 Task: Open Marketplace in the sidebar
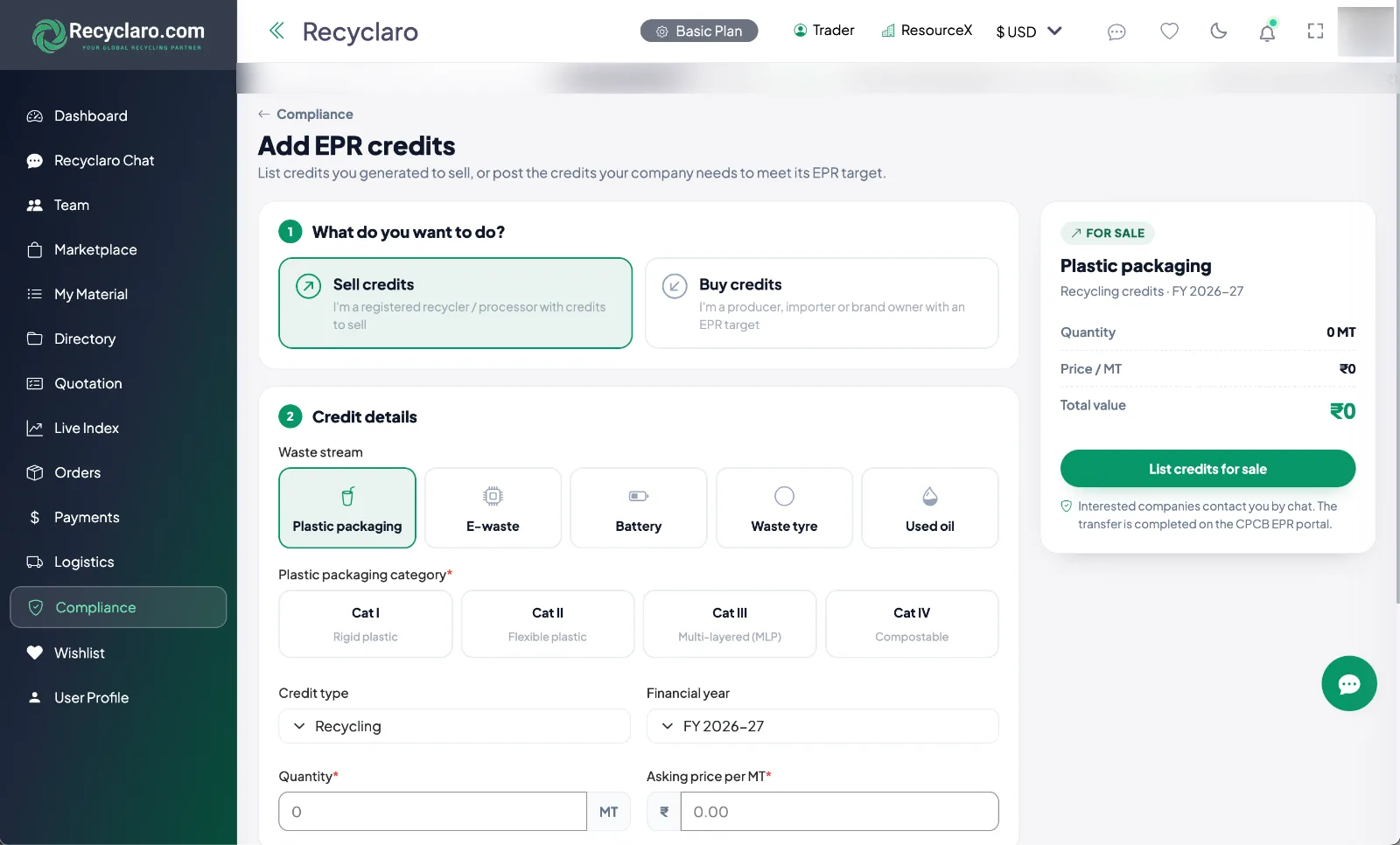[118, 249]
